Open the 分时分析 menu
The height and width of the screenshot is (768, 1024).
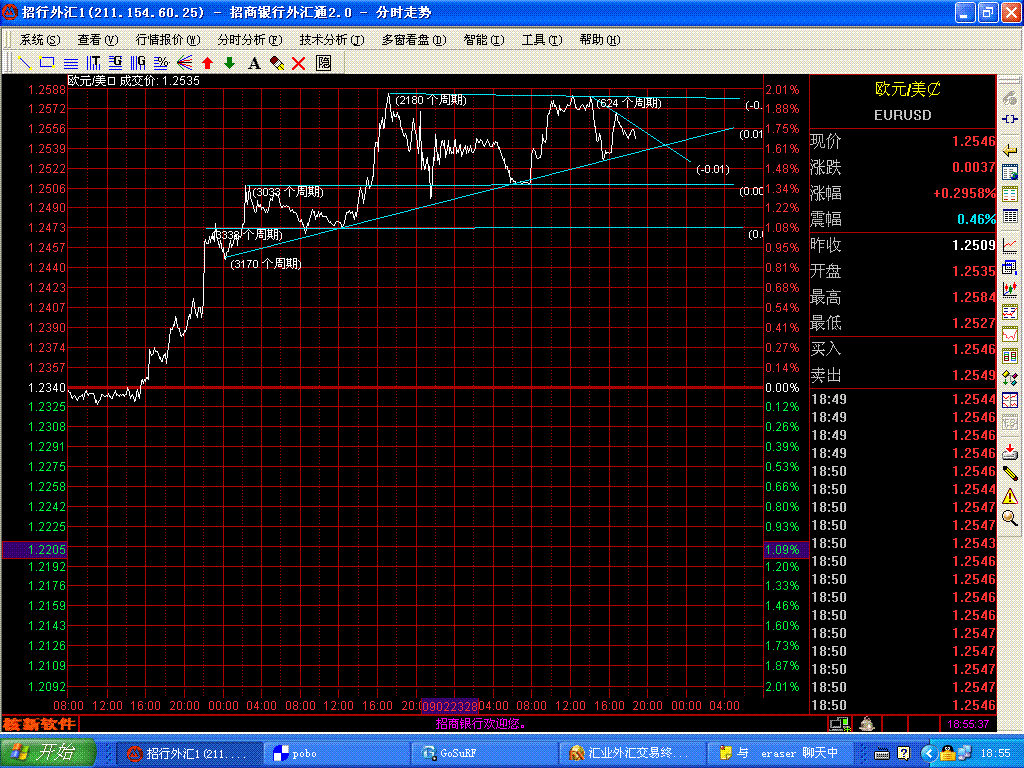[249, 40]
